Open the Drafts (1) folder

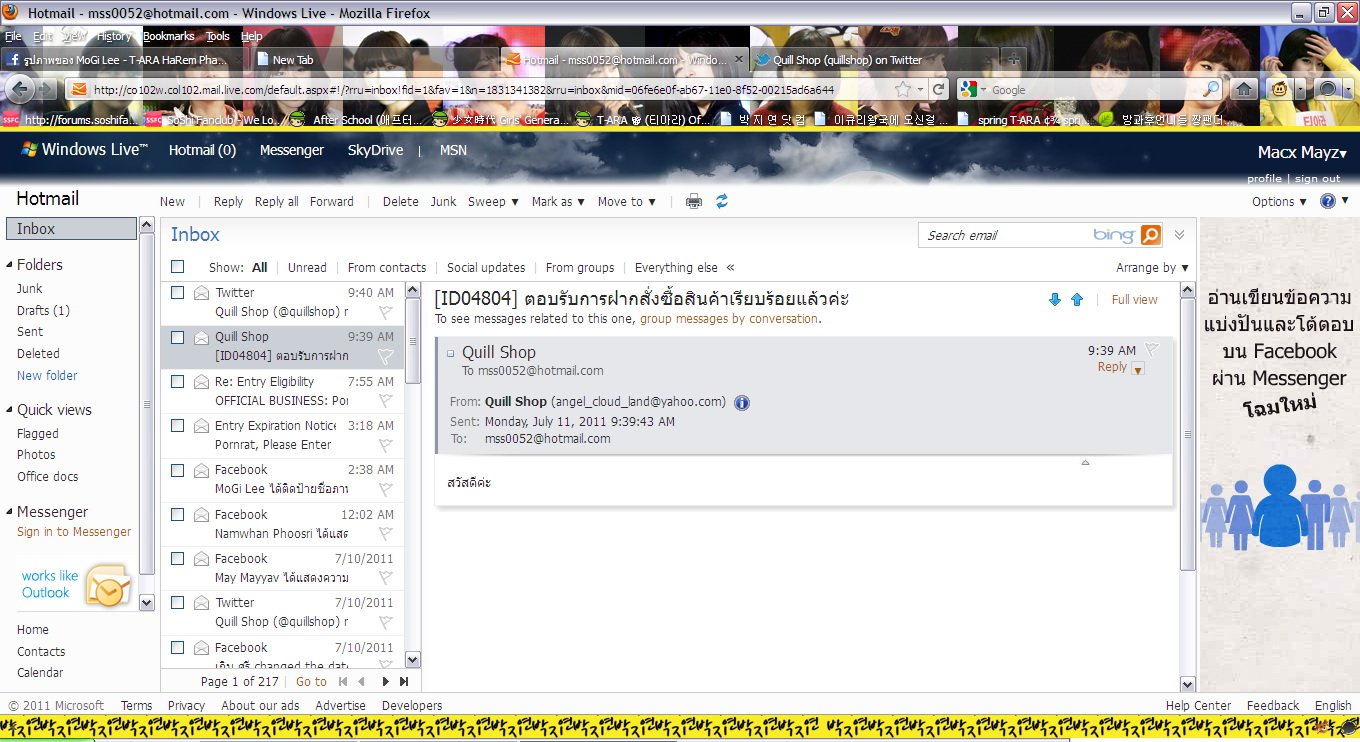tap(43, 310)
